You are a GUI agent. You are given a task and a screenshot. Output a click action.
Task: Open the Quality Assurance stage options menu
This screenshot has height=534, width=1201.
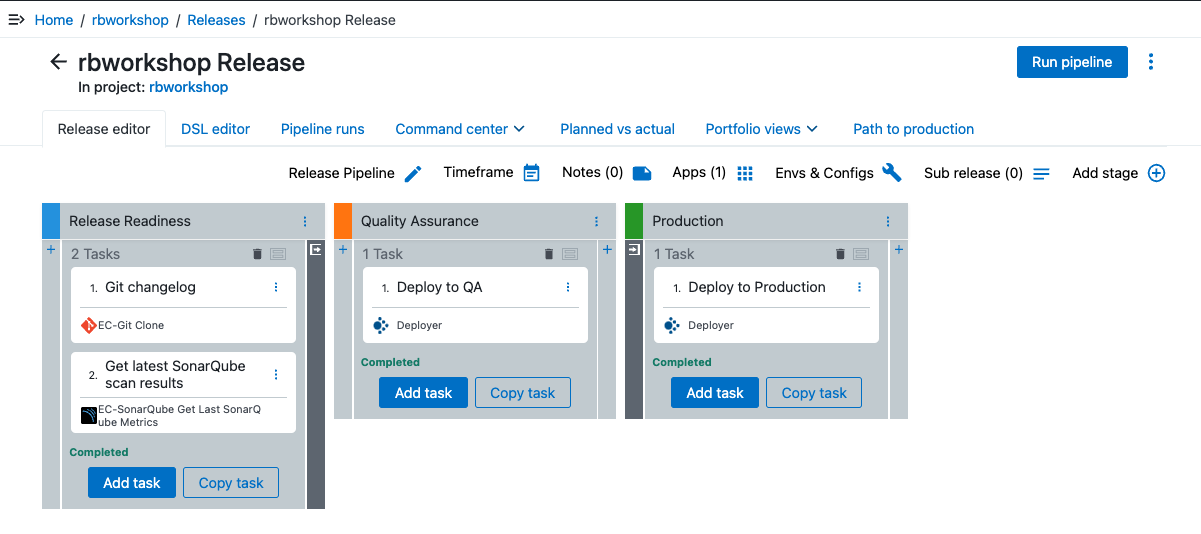pyautogui.click(x=597, y=221)
